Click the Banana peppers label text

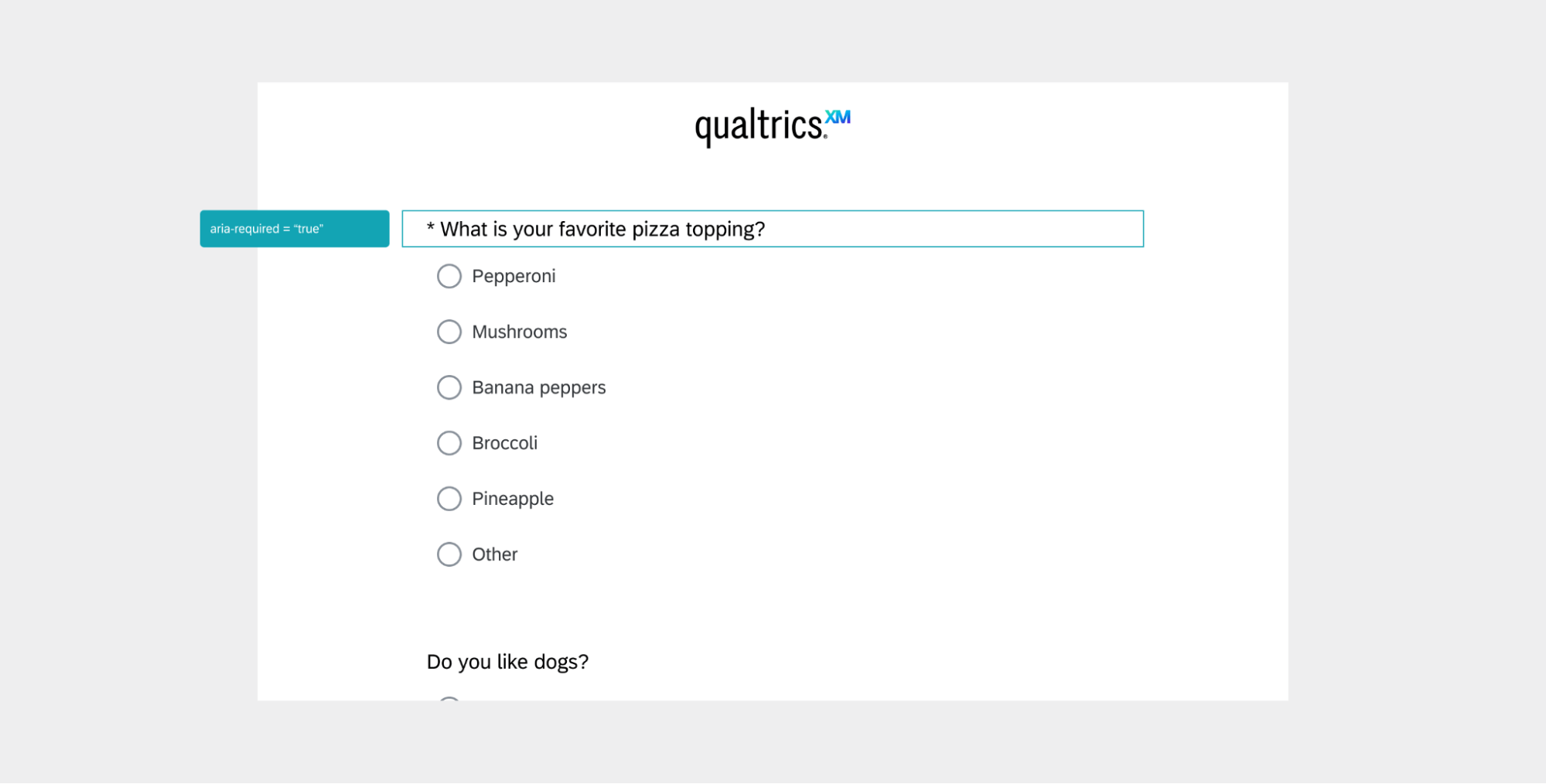(539, 387)
